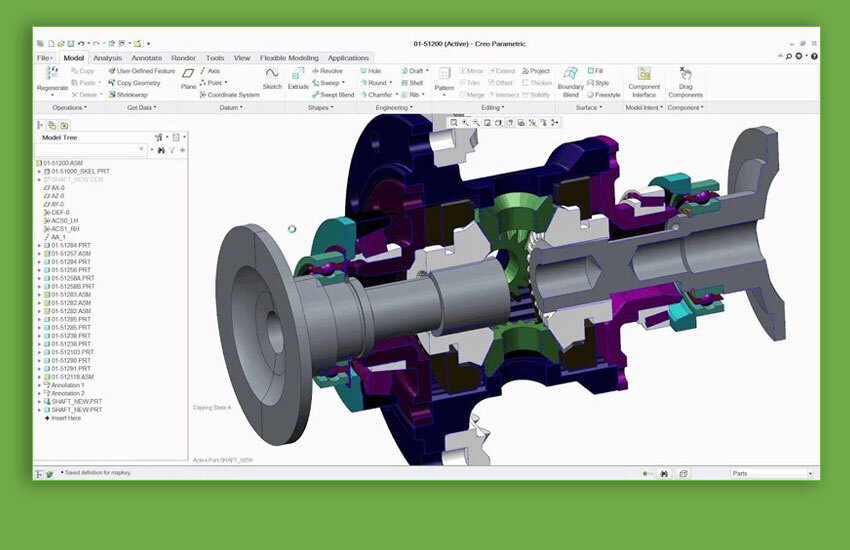The width and height of the screenshot is (850, 550).
Task: Expand the Operations group dropdown
Action: pyautogui.click(x=69, y=108)
